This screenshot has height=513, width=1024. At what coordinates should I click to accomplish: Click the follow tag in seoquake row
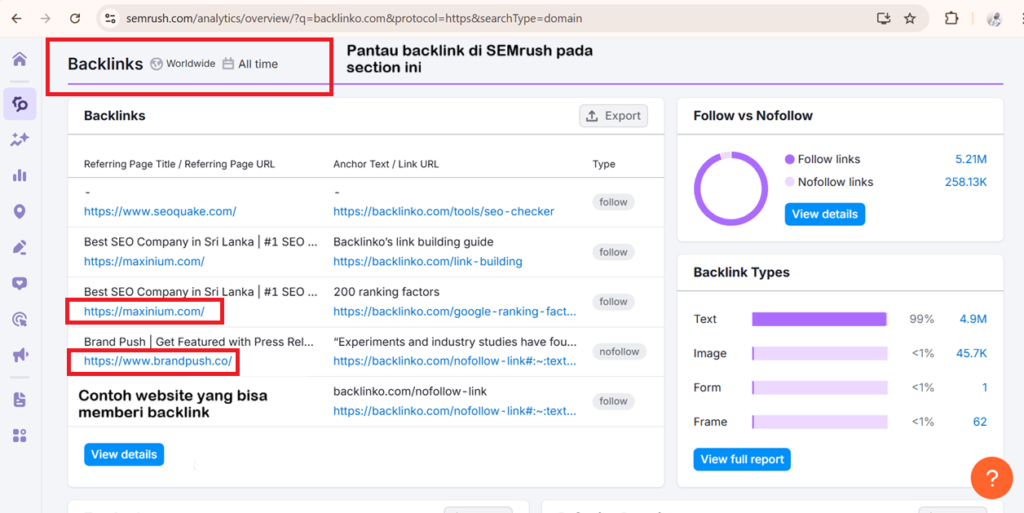pyautogui.click(x=613, y=202)
